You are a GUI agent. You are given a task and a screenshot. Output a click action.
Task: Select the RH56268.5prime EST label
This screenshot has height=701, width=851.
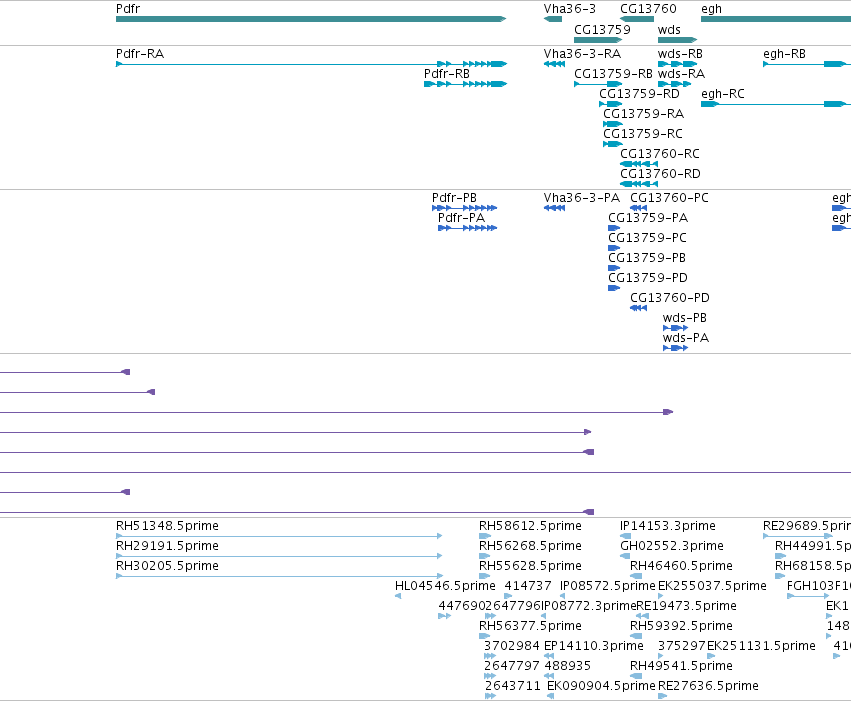[530, 546]
